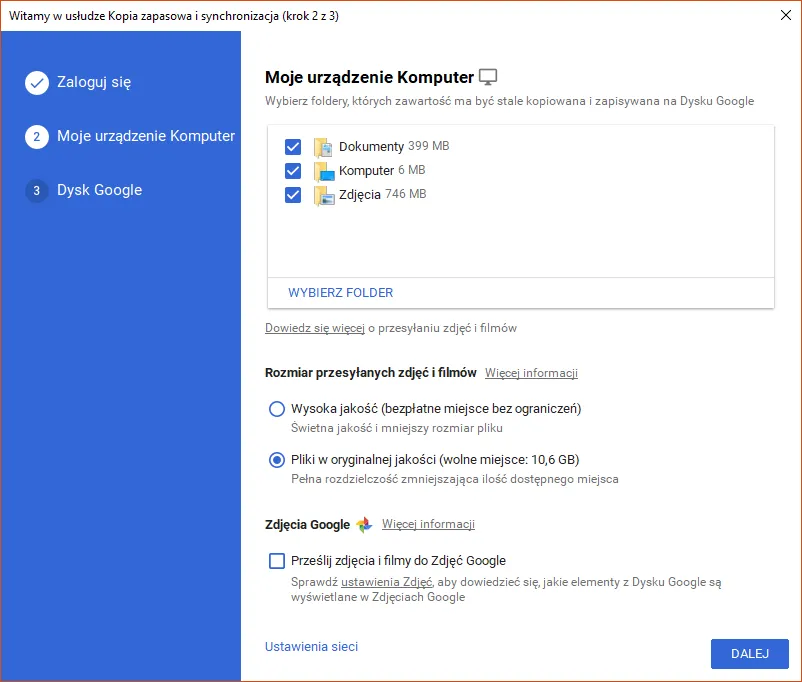Open the Dowiedz się więcej link

pyautogui.click(x=315, y=328)
